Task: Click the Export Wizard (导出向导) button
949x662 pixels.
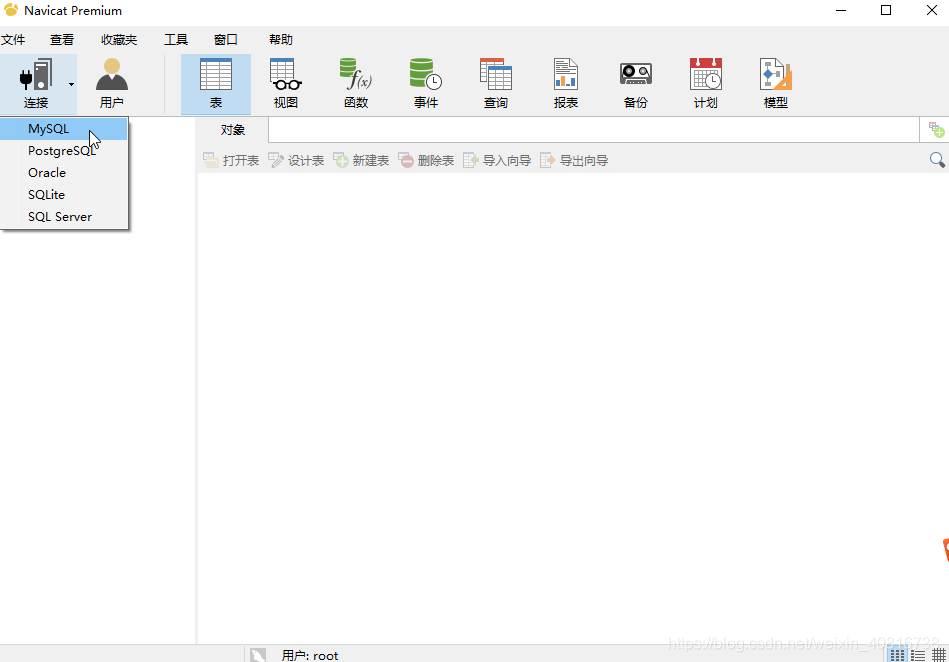Action: 574,160
